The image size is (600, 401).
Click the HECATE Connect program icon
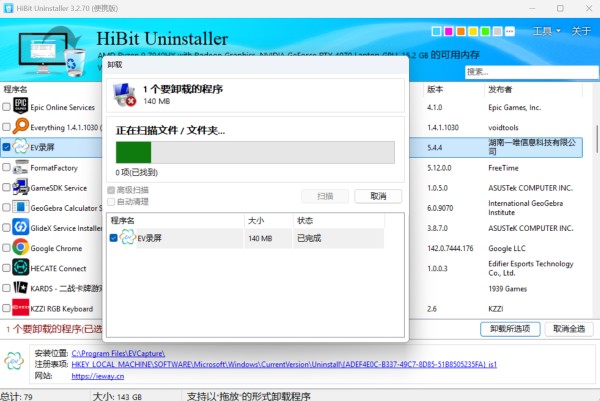point(20,268)
